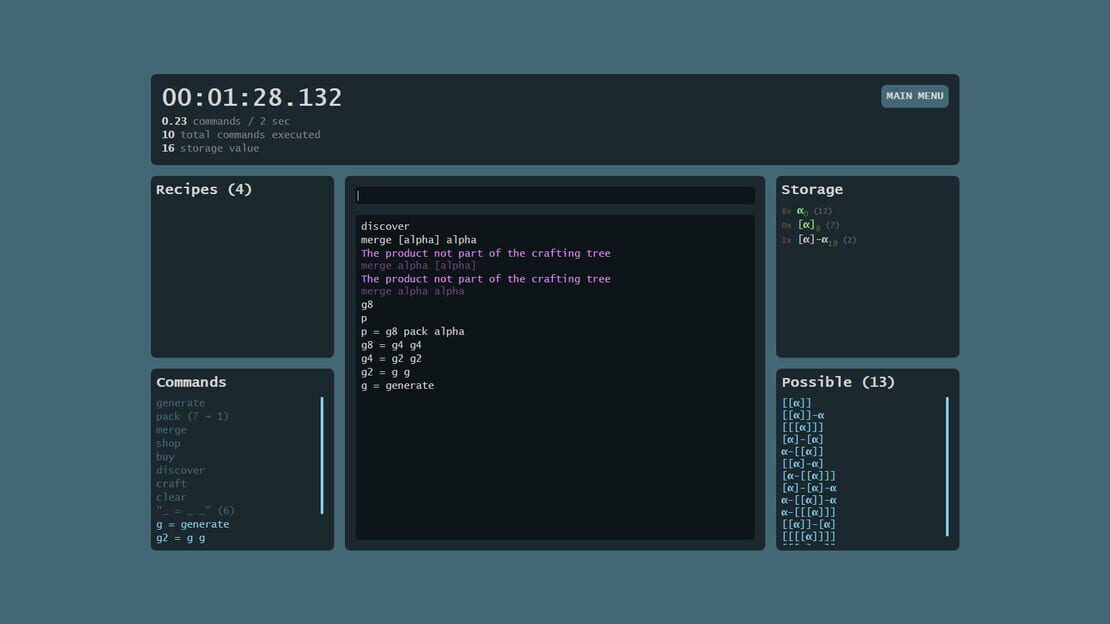Open the MAIN MENU button
Viewport: 1110px width, 624px height.
coord(915,96)
